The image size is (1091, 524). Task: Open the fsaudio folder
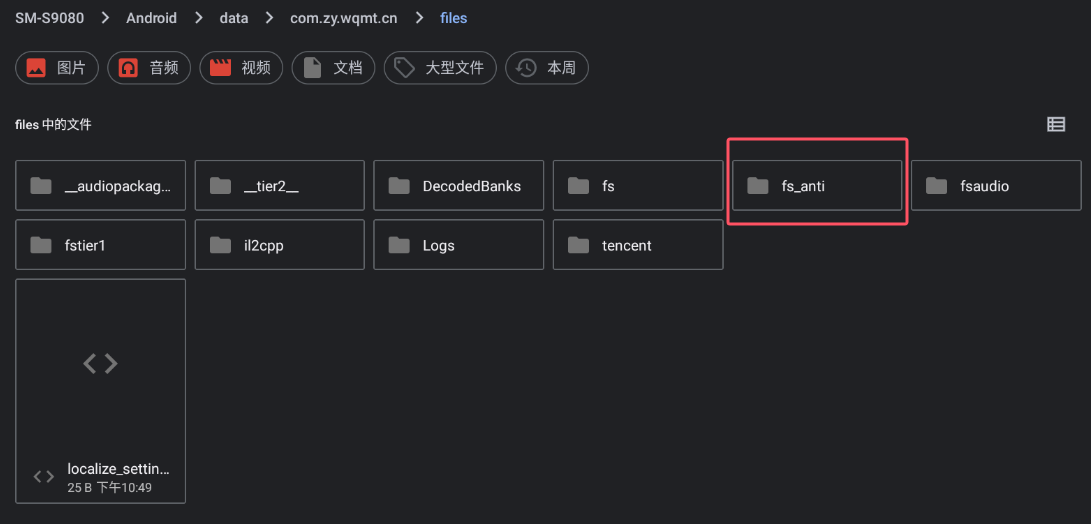996,186
